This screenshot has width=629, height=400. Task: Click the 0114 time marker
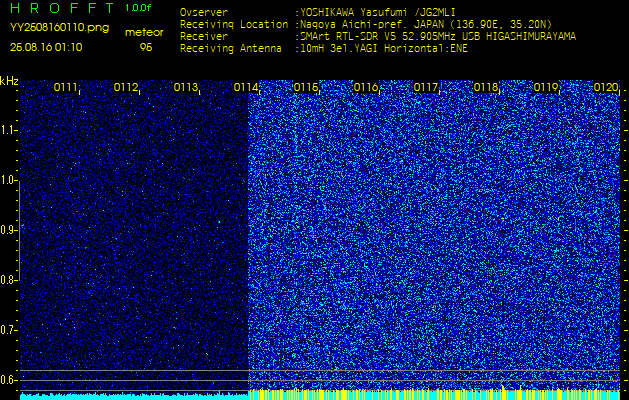point(246,87)
